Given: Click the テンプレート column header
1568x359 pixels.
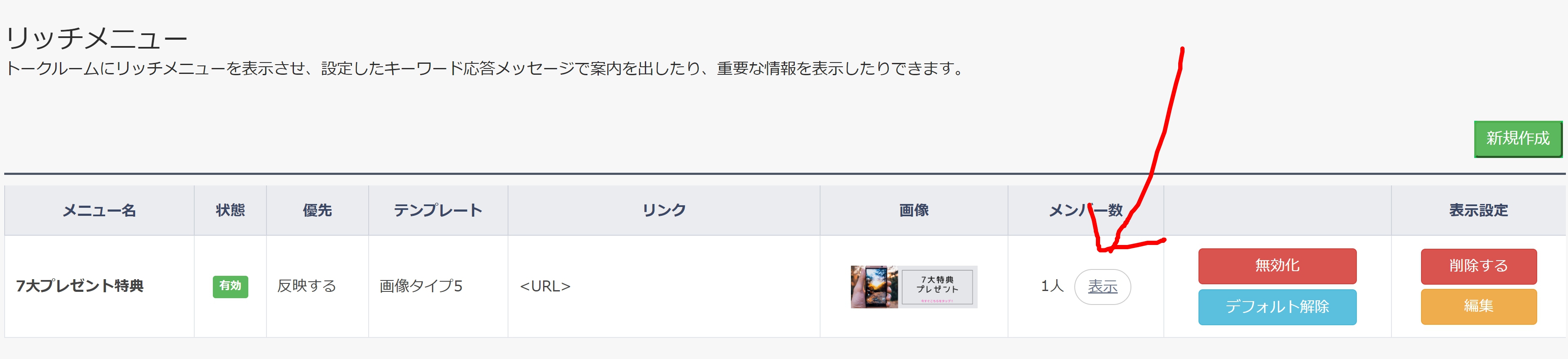Looking at the screenshot, I should point(438,210).
